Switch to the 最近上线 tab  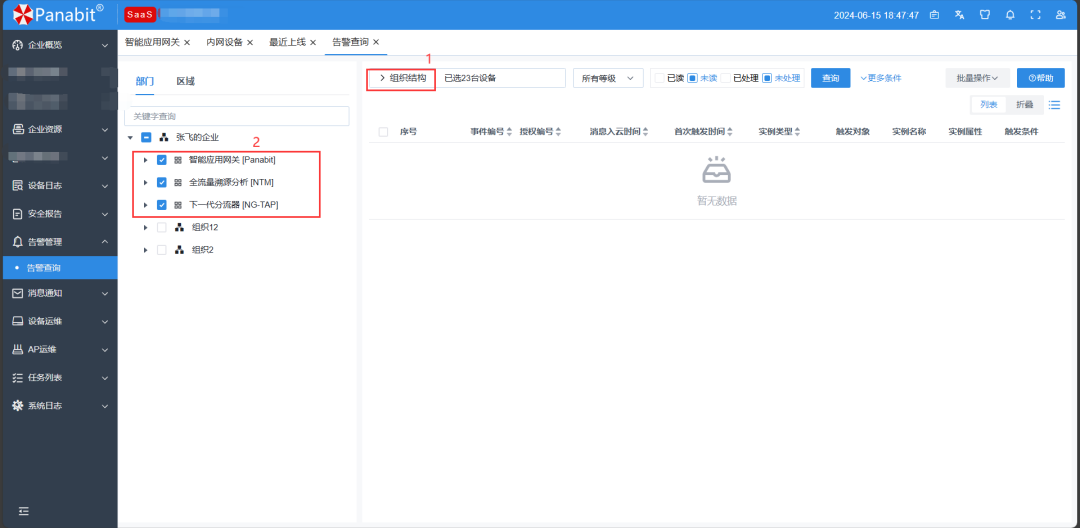point(287,42)
